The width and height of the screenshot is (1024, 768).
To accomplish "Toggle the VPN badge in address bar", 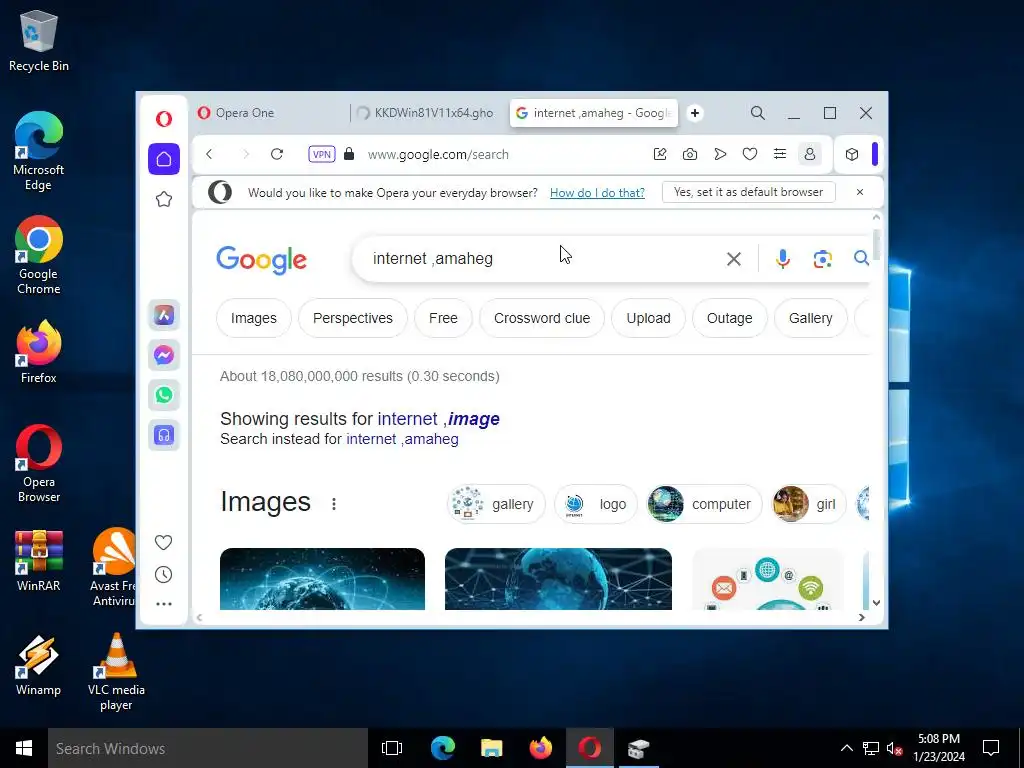I will tap(322, 154).
